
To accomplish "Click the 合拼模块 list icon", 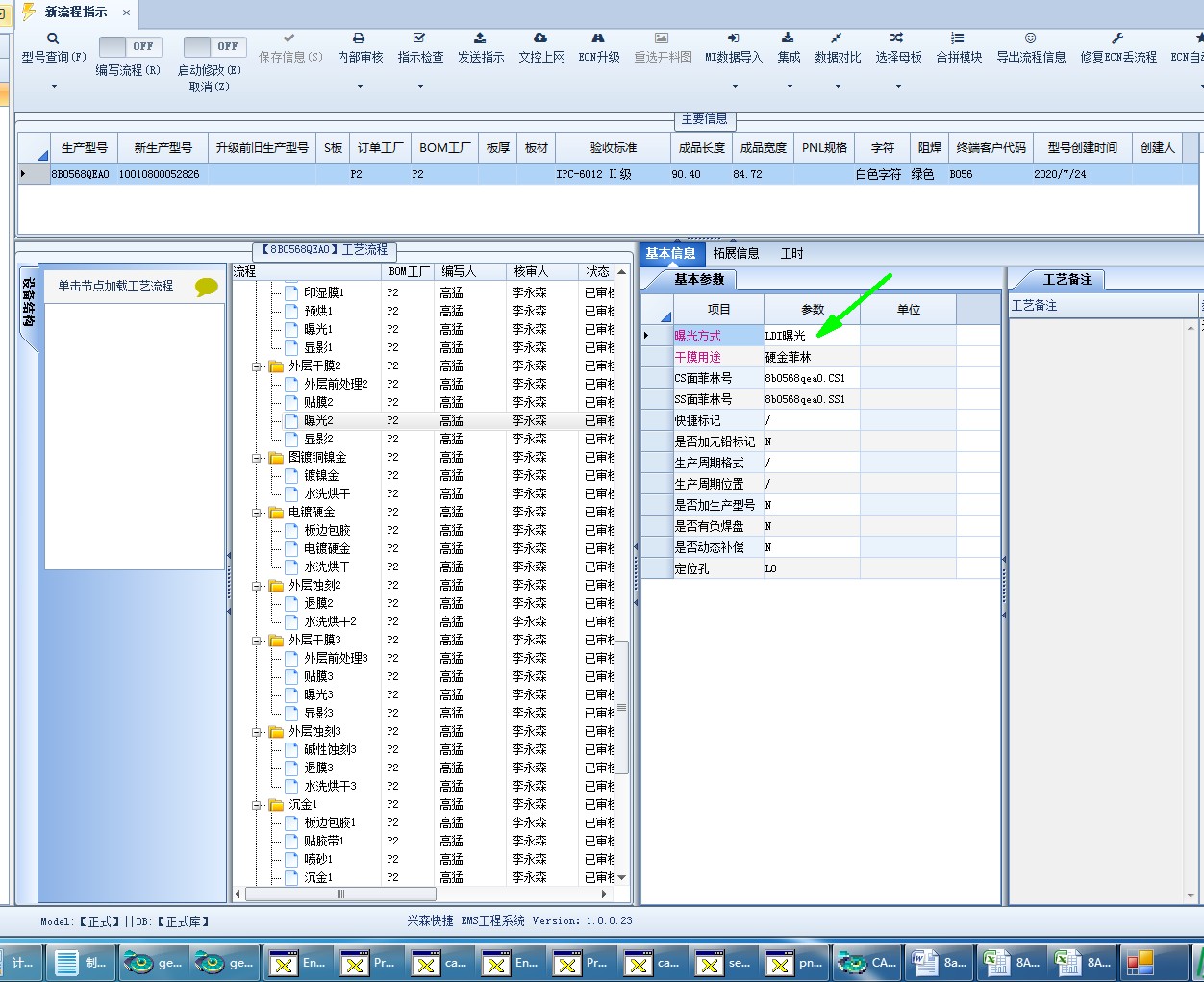I will 958,38.
